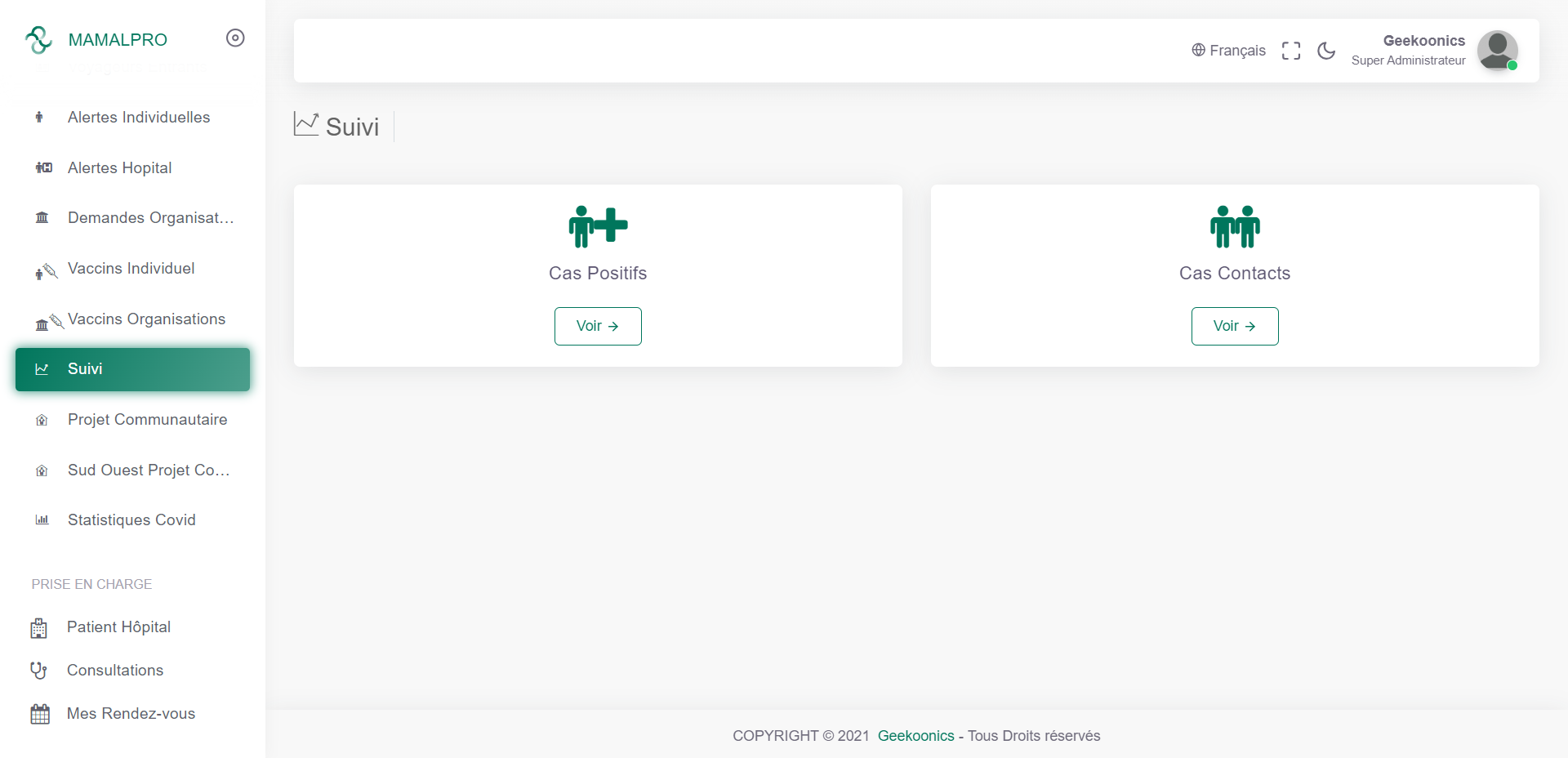Image resolution: width=1568 pixels, height=758 pixels.
Task: Click the user avatar picture
Action: pyautogui.click(x=1498, y=51)
